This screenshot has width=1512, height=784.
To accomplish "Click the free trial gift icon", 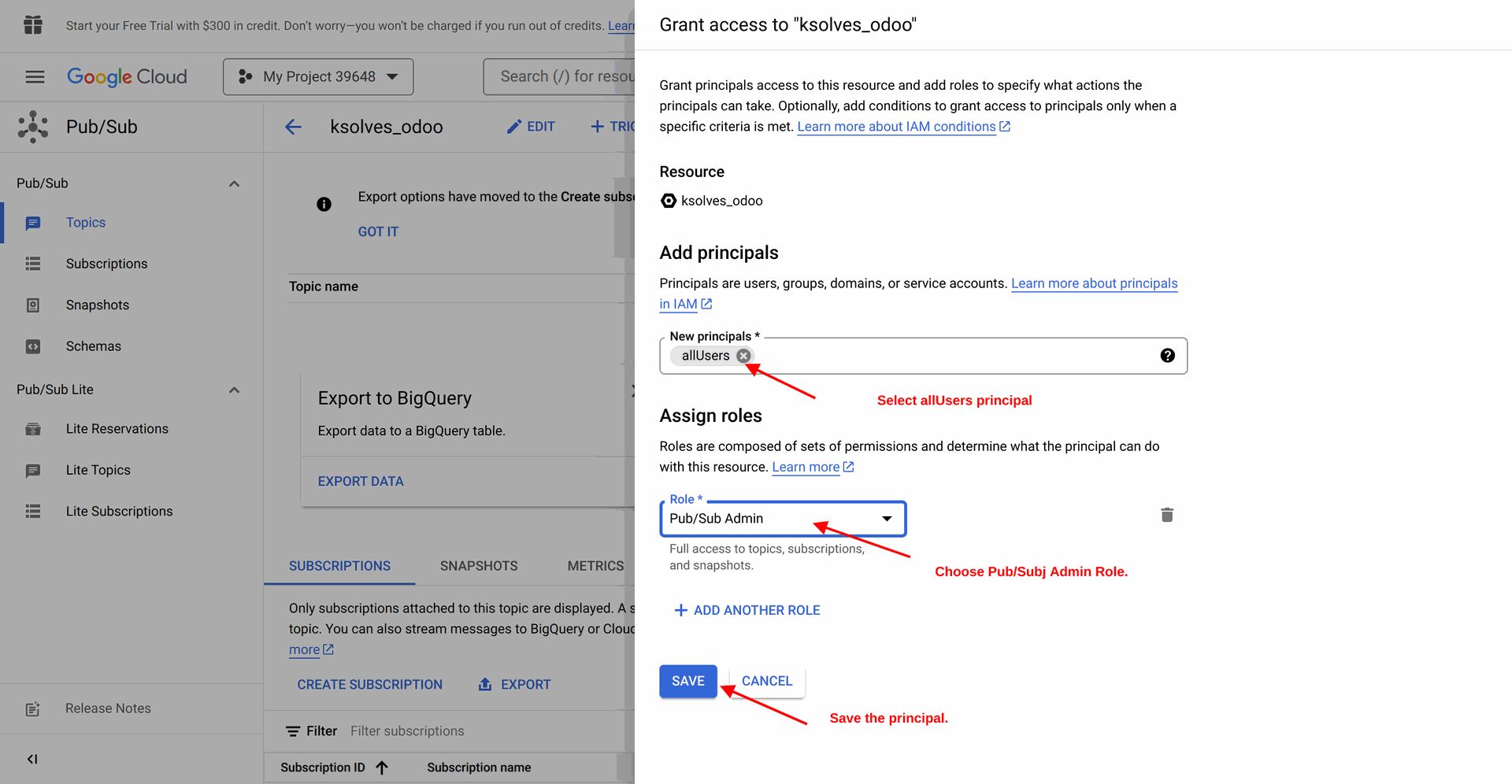I will 33,25.
